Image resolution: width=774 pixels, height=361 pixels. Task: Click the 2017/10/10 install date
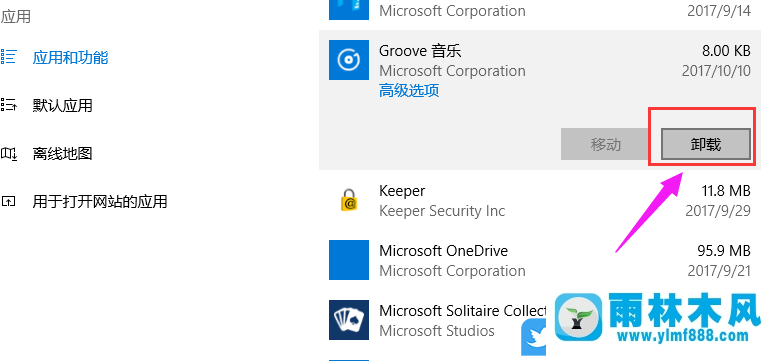[x=716, y=71]
